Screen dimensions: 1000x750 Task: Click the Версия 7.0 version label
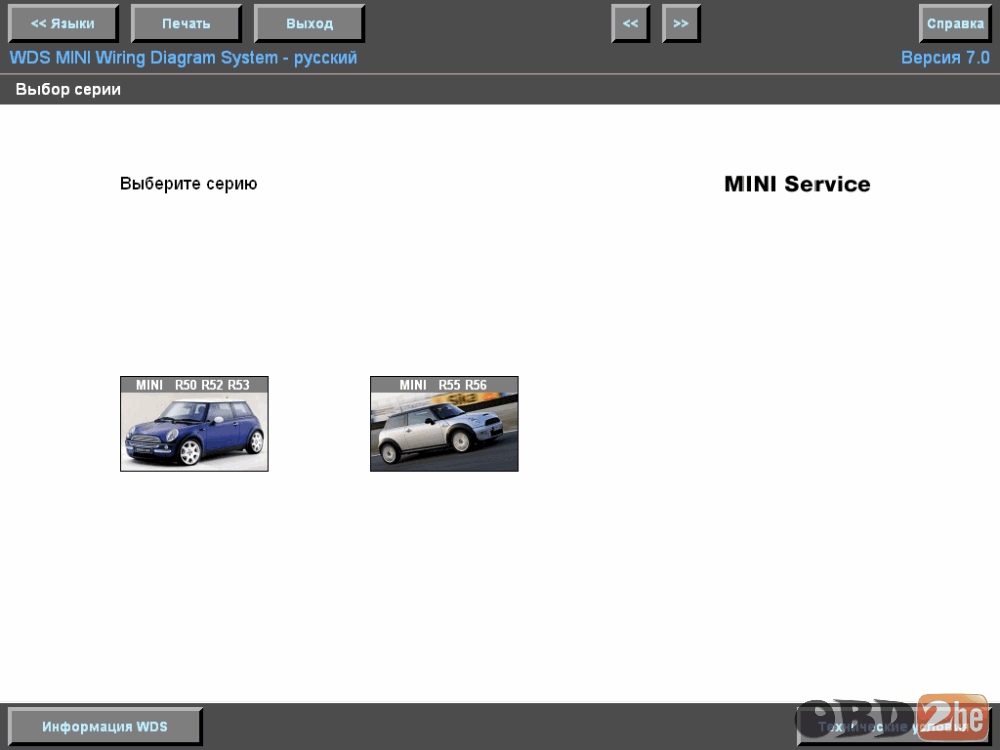945,57
